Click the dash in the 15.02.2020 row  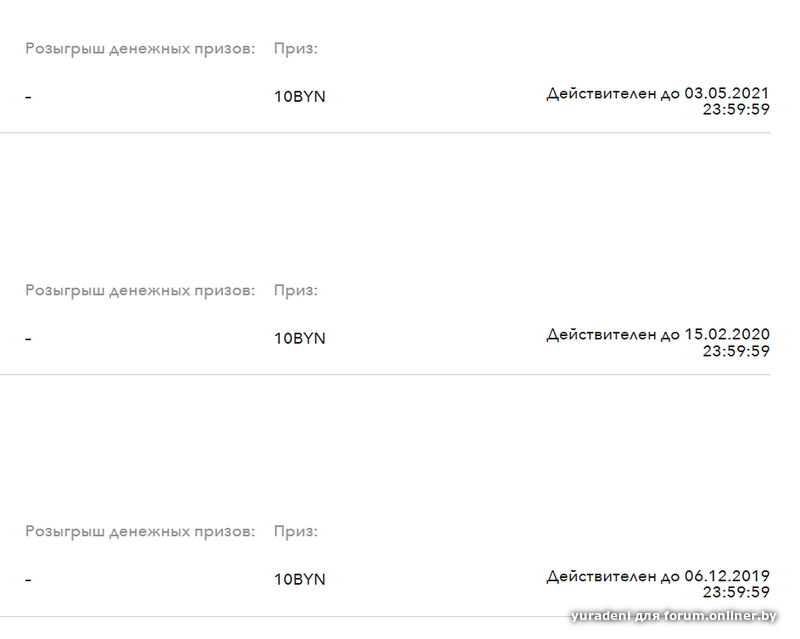tap(28, 338)
